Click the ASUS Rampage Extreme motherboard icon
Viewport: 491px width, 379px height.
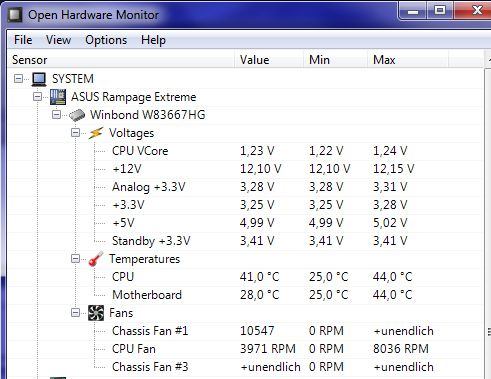click(58, 97)
